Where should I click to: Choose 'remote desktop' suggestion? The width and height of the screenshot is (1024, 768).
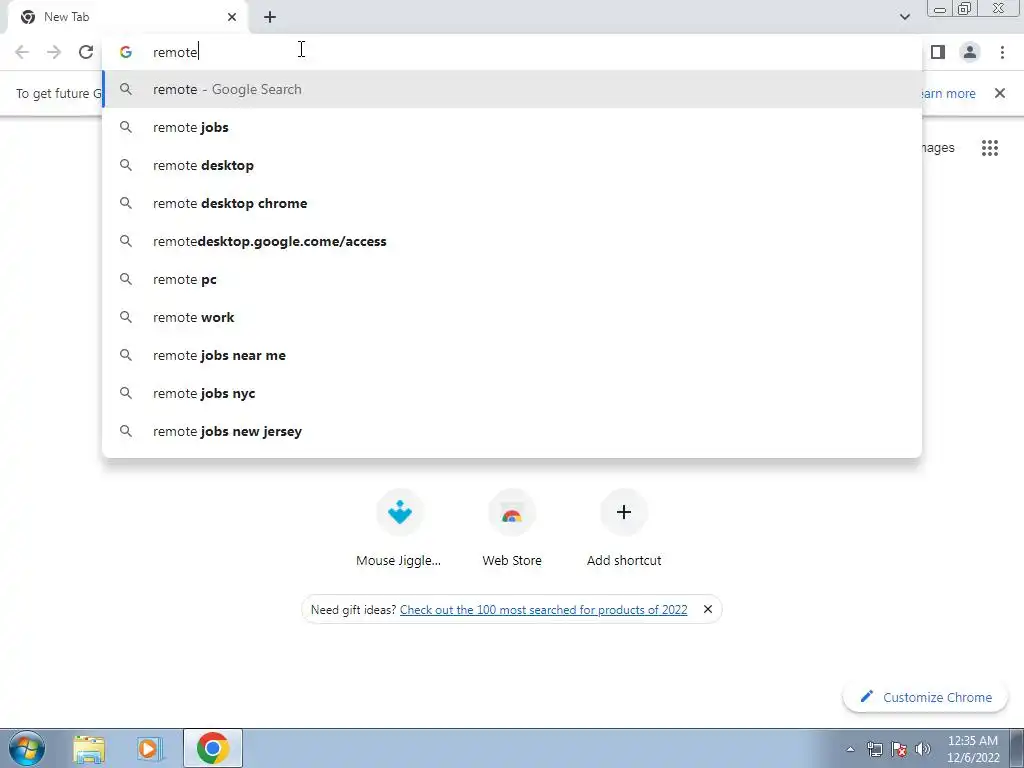pyautogui.click(x=512, y=165)
